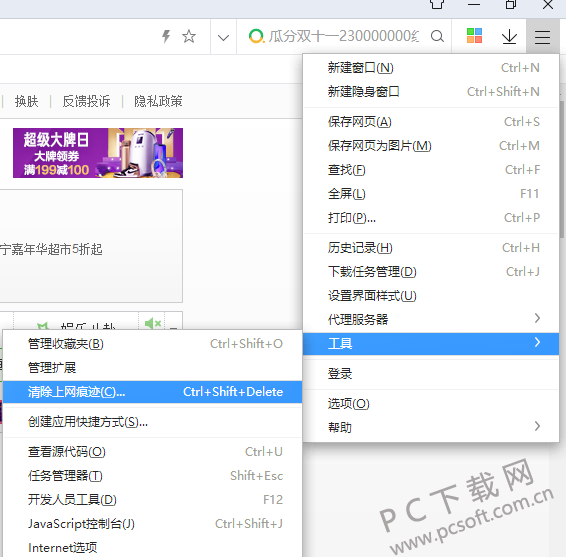Expand the 代理服务器 submenu arrow

coord(537,318)
